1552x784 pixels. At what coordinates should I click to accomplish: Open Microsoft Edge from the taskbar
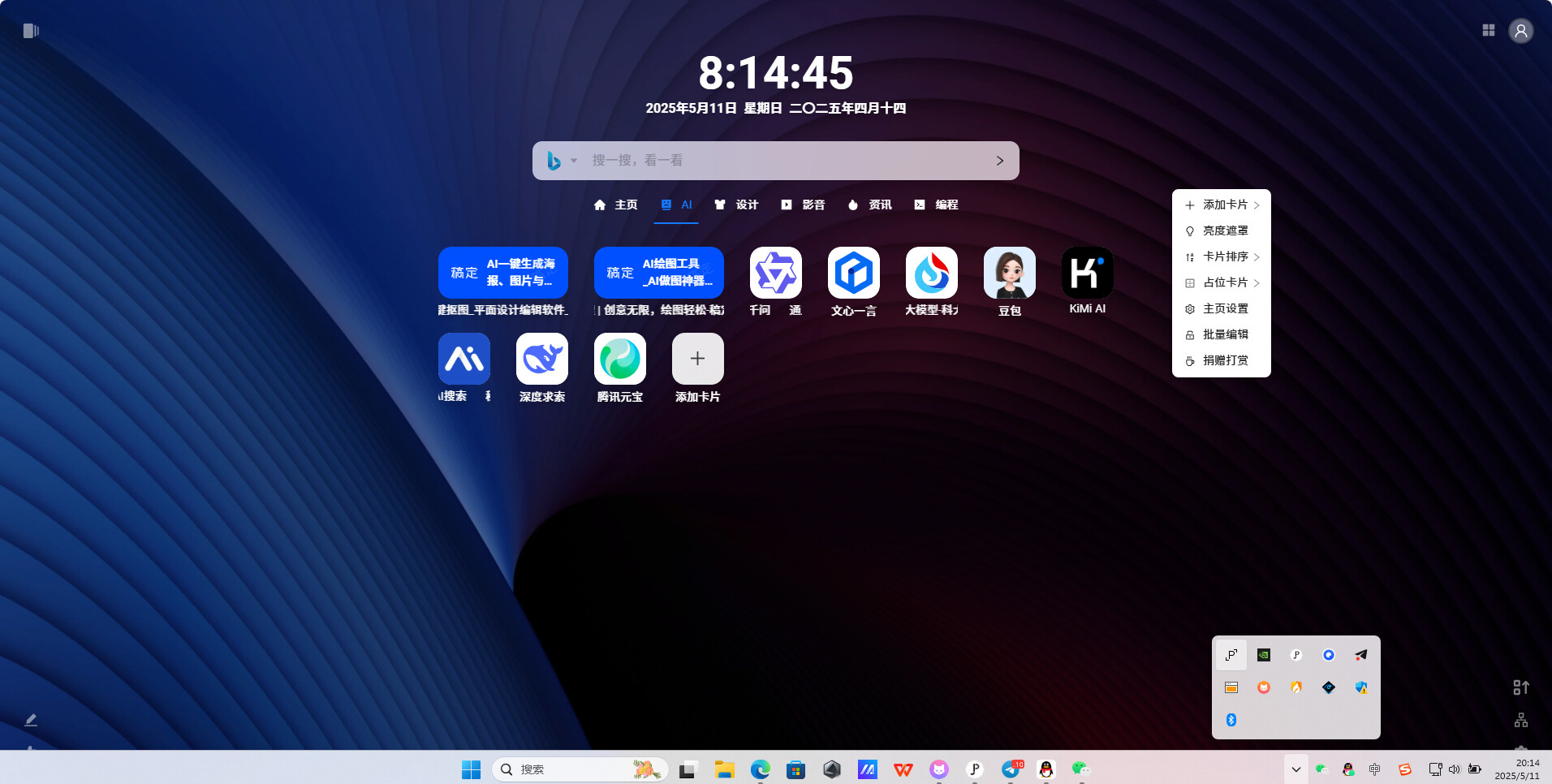tap(761, 769)
